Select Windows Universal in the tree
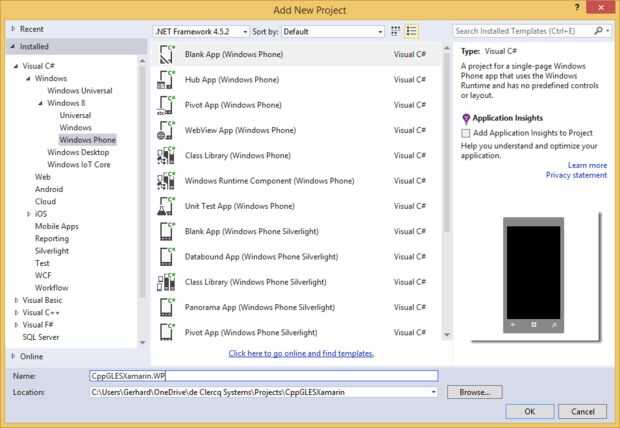The height and width of the screenshot is (428, 620). pyautogui.click(x=80, y=91)
